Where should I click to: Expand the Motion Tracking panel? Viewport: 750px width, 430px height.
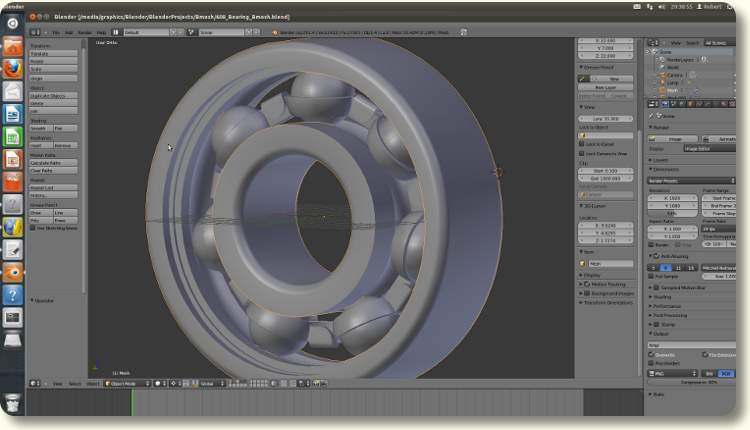click(x=606, y=283)
